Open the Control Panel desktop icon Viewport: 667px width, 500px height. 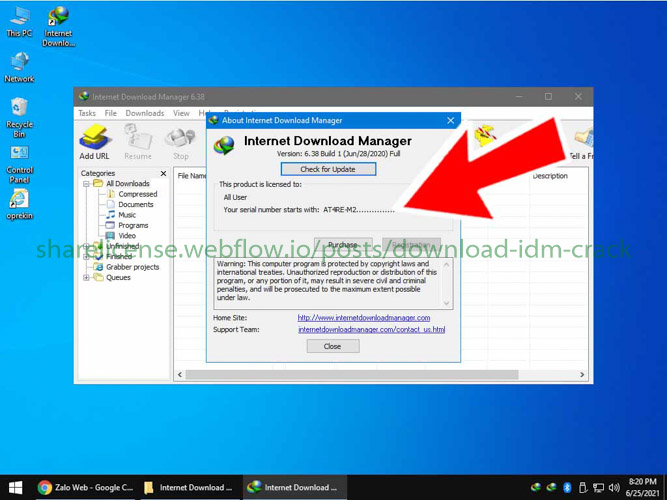pos(19,165)
